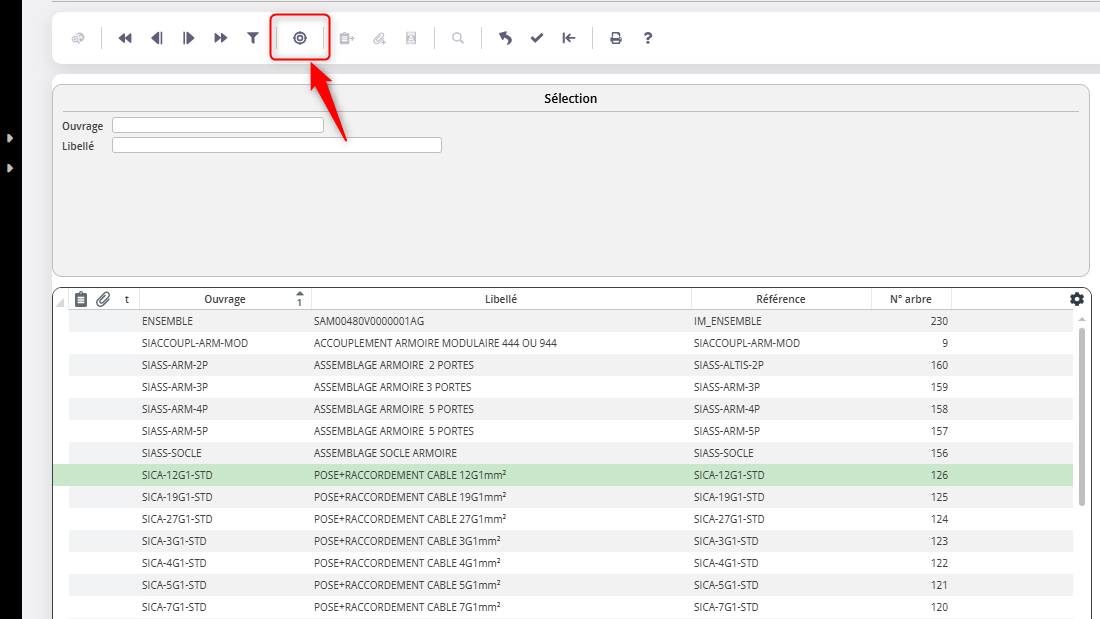Click the 't' column header
This screenshot has height=619, width=1100.
127,299
